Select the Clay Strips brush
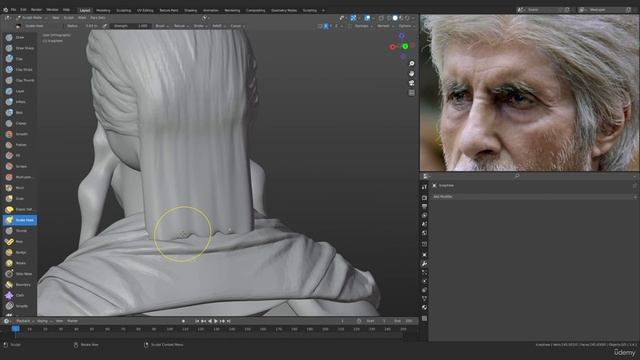 pos(19,69)
